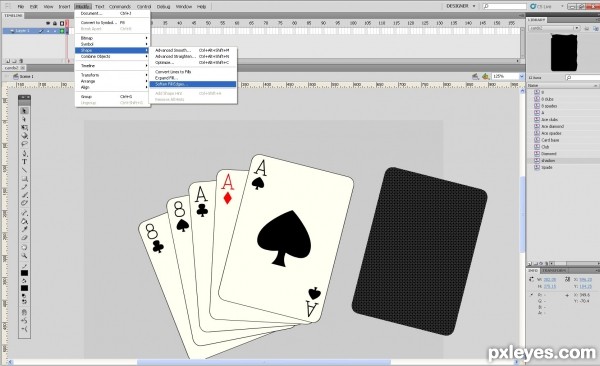Open the stage zoom percentage dropdown
Image resolution: width=600 pixels, height=366 pixels.
coord(521,77)
